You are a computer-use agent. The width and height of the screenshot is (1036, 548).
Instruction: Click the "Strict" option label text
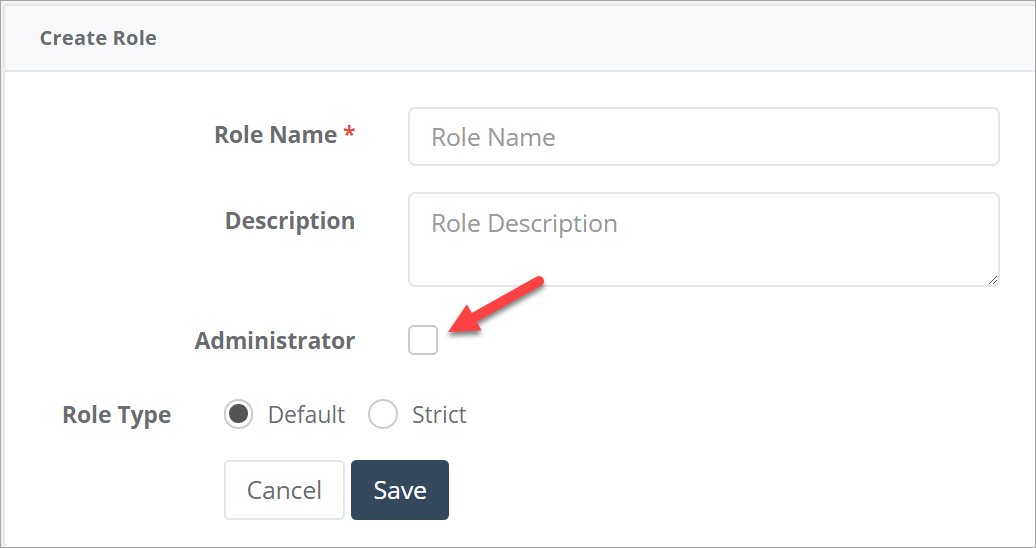tap(439, 415)
